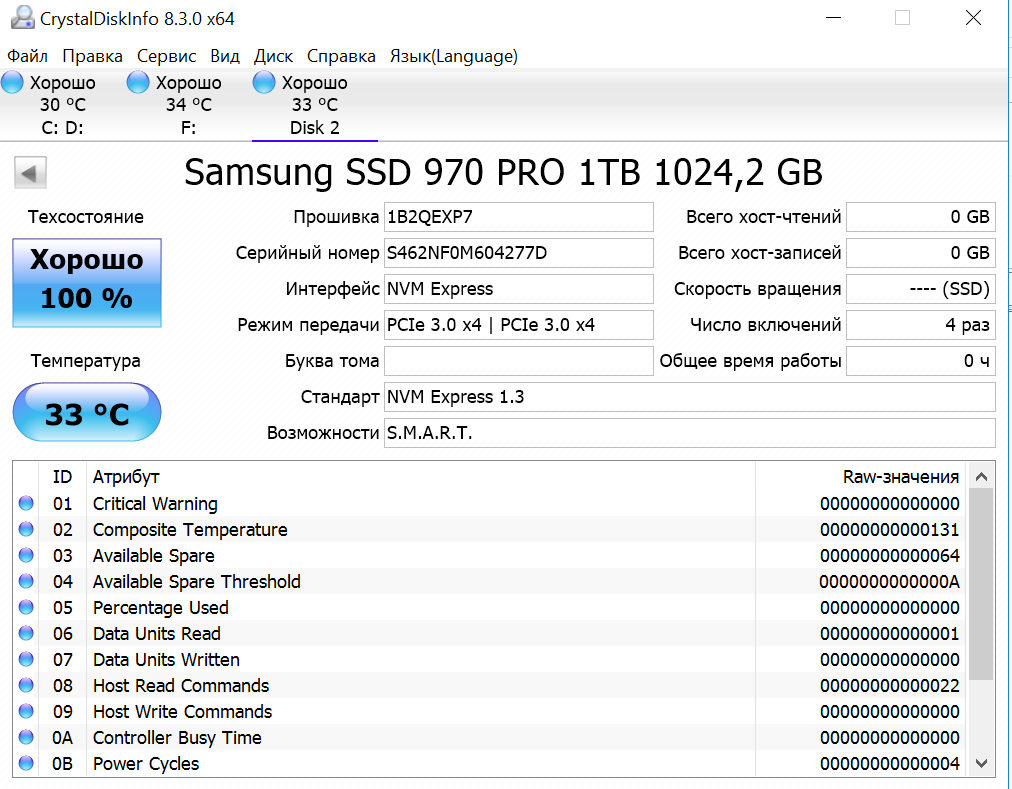This screenshot has height=789, width=1012.
Task: Select the F: disk status orb
Action: click(x=139, y=83)
